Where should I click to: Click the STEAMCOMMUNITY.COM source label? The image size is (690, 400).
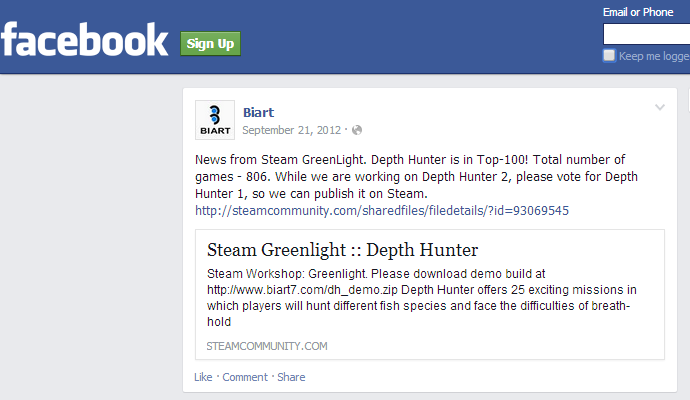[267, 346]
